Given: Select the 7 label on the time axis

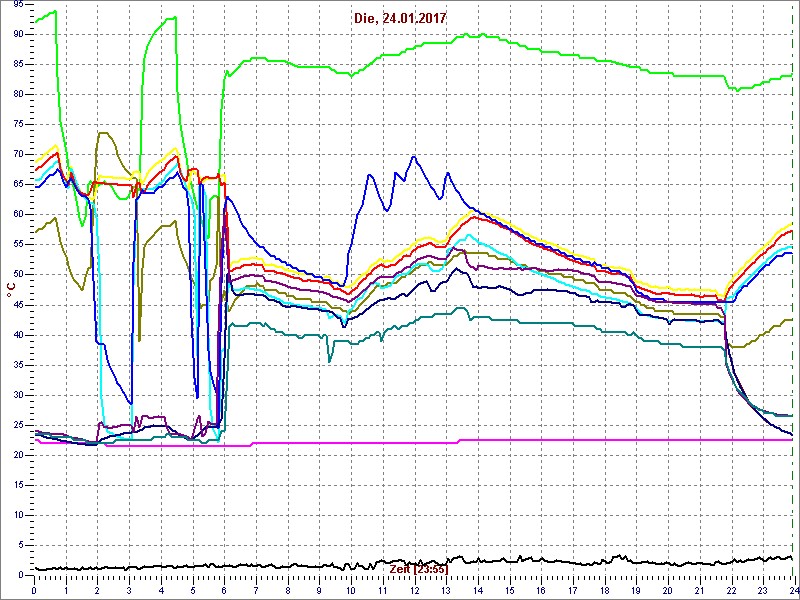Looking at the screenshot, I should point(256,589).
